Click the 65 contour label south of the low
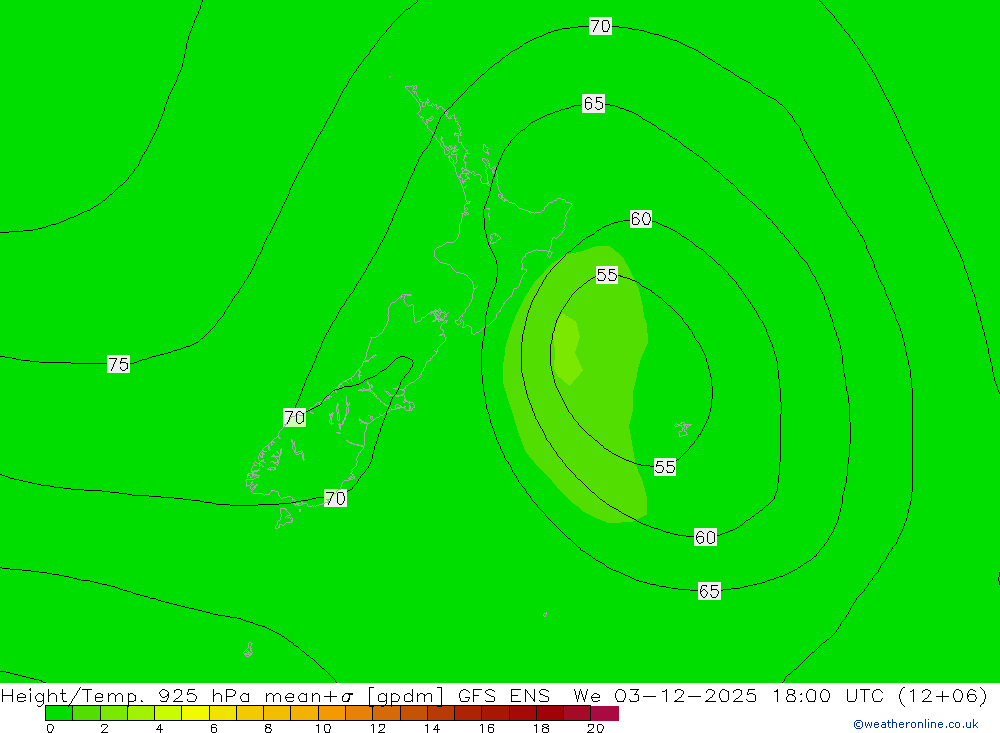Image resolution: width=1000 pixels, height=733 pixels. (709, 591)
